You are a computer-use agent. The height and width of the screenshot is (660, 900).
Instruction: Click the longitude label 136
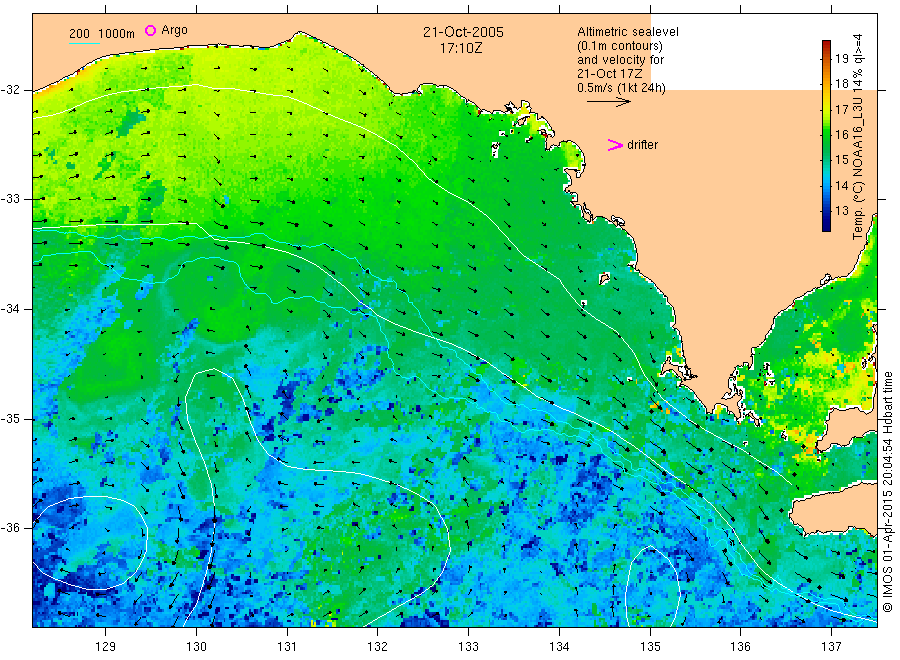coord(740,647)
